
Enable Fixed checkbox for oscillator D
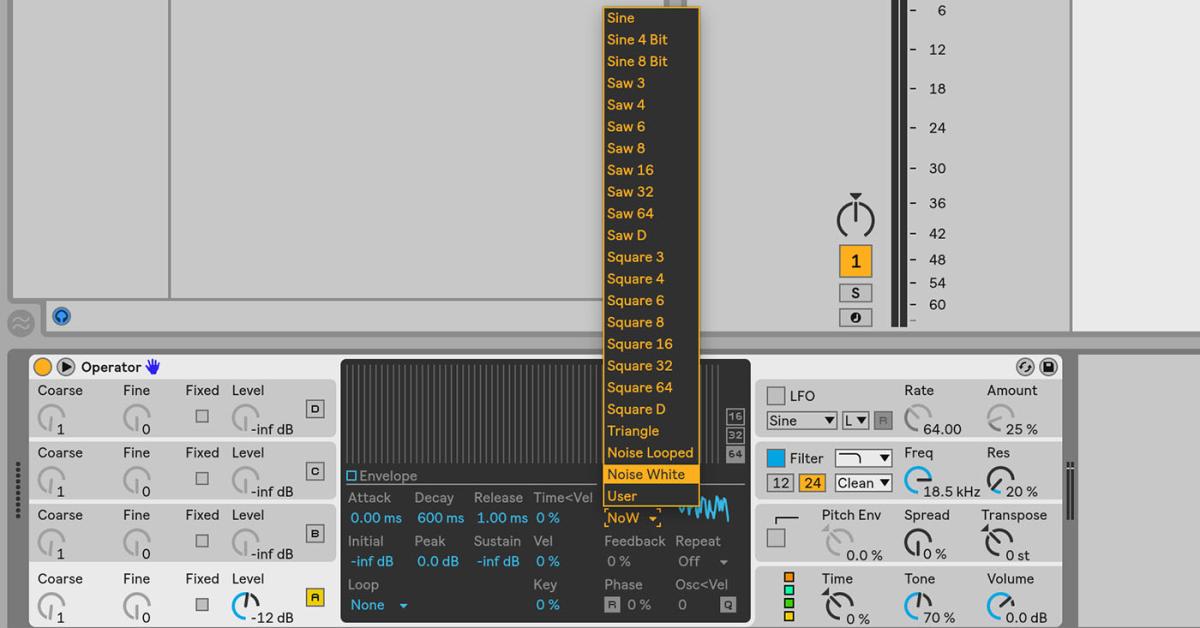click(202, 415)
